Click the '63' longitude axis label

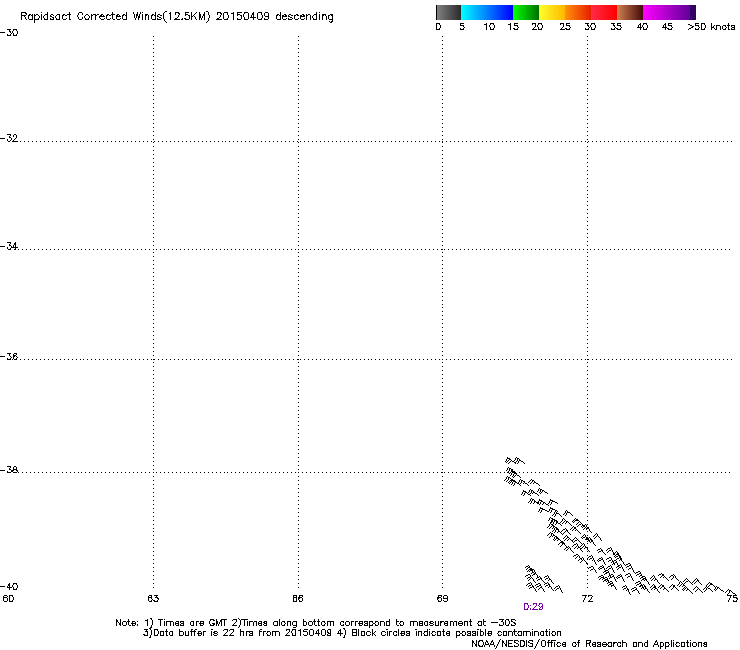tap(153, 599)
